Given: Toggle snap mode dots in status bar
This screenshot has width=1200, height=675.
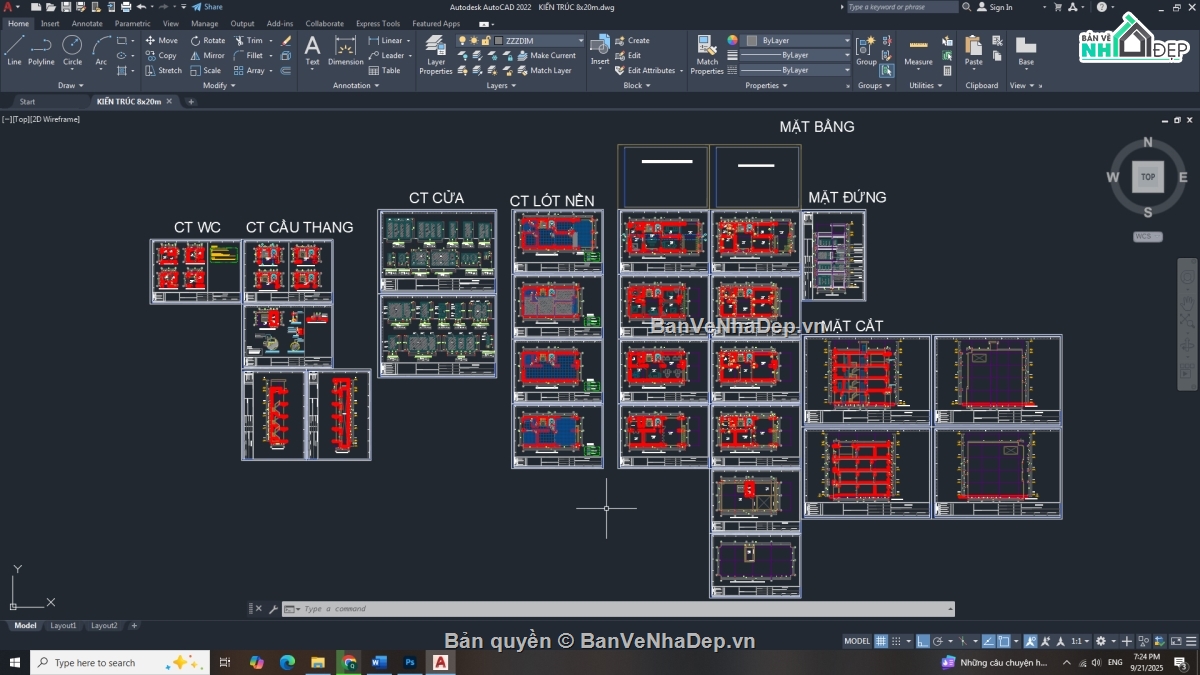Looking at the screenshot, I should 897,641.
